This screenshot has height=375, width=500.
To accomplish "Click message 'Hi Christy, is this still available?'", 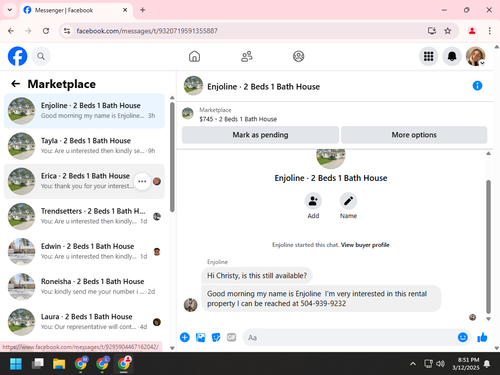I will [257, 276].
